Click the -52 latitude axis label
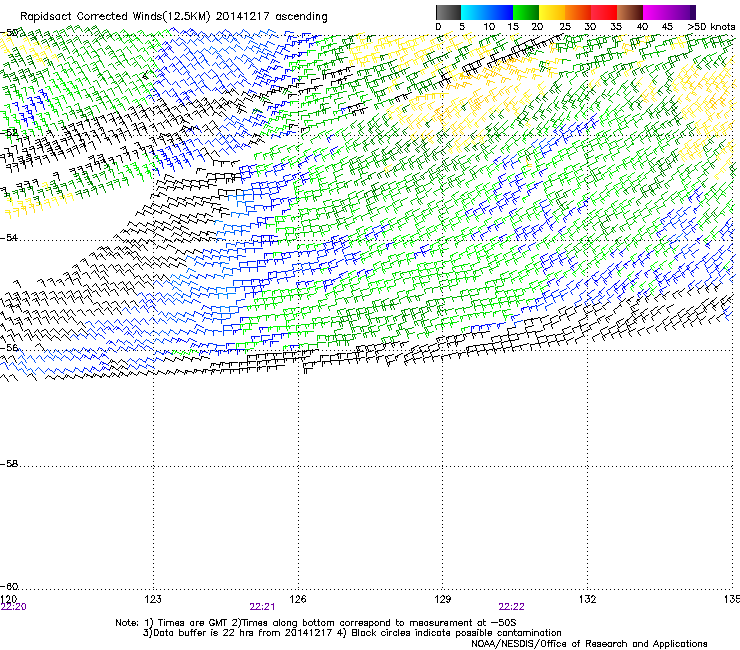740x650 pixels. [9, 133]
